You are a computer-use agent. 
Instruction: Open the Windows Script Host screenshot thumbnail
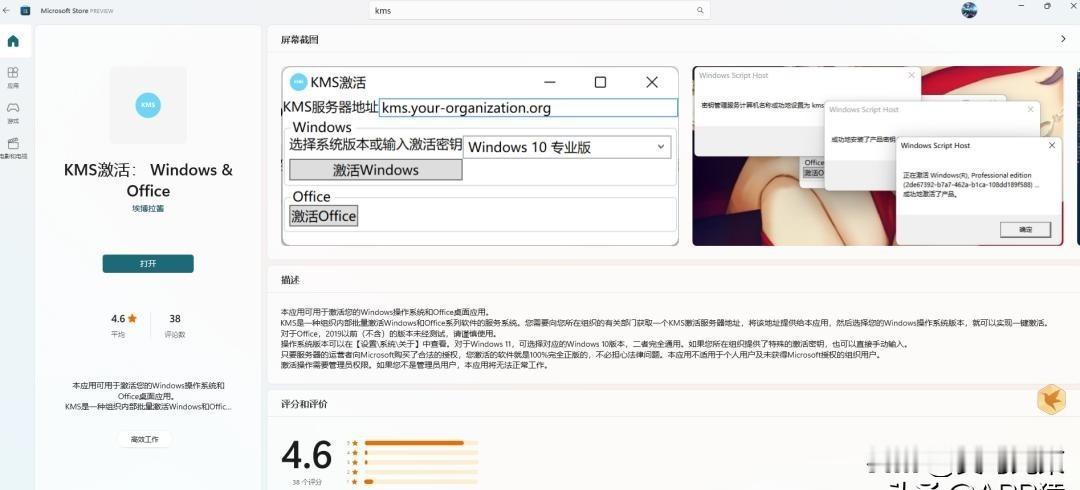pos(878,156)
